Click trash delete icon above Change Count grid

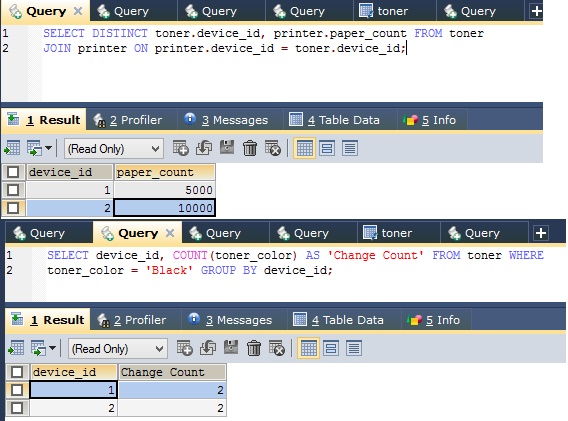pos(254,348)
